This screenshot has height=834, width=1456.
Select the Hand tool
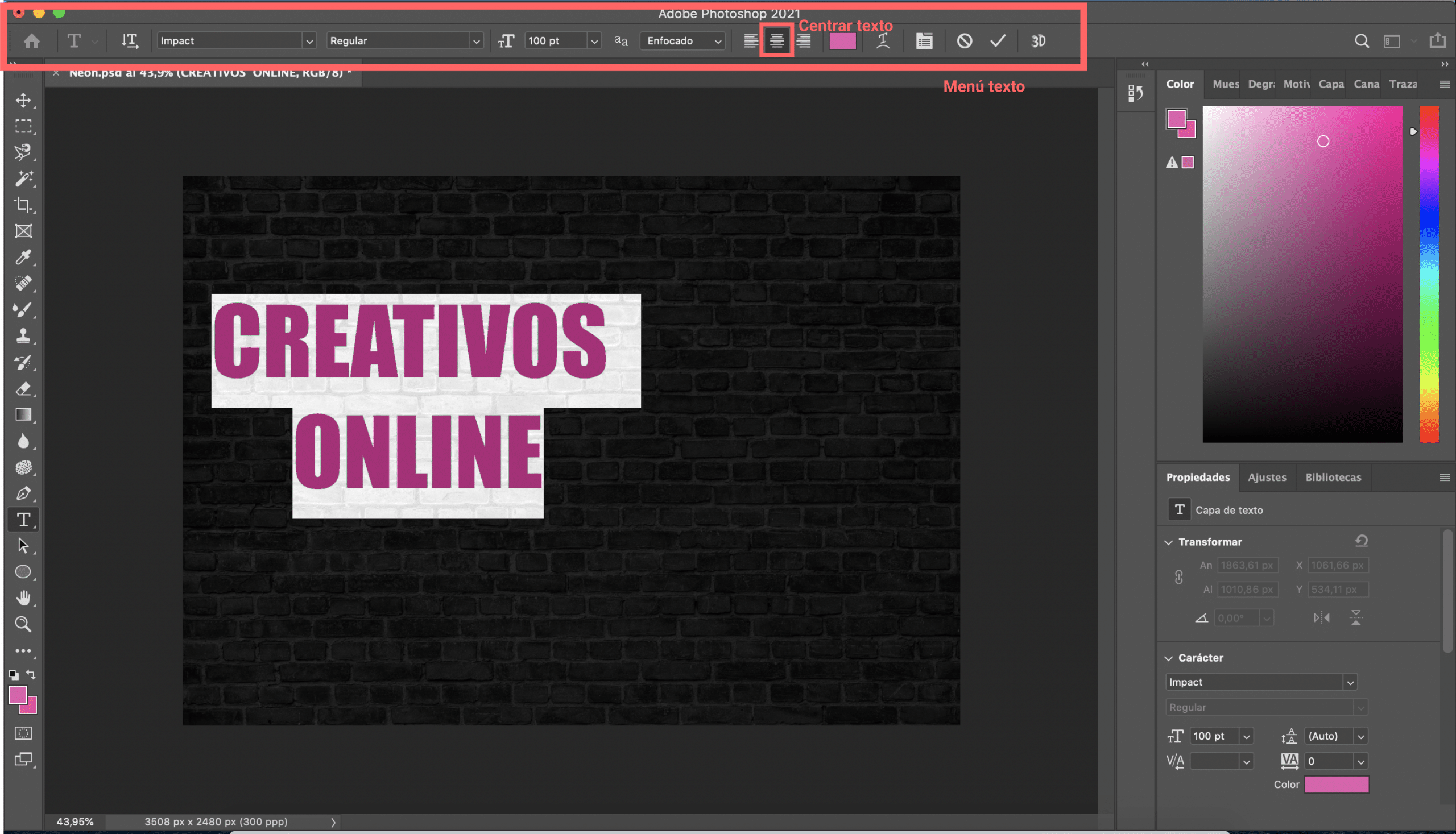point(23,598)
